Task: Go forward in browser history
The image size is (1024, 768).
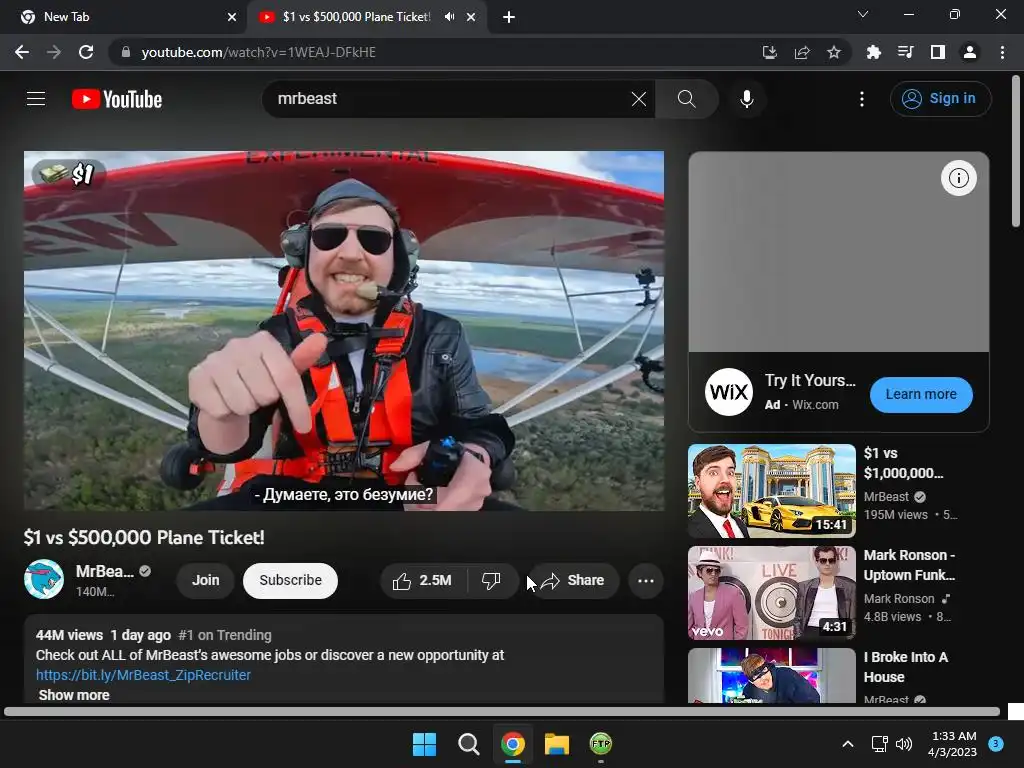Action: 54,52
